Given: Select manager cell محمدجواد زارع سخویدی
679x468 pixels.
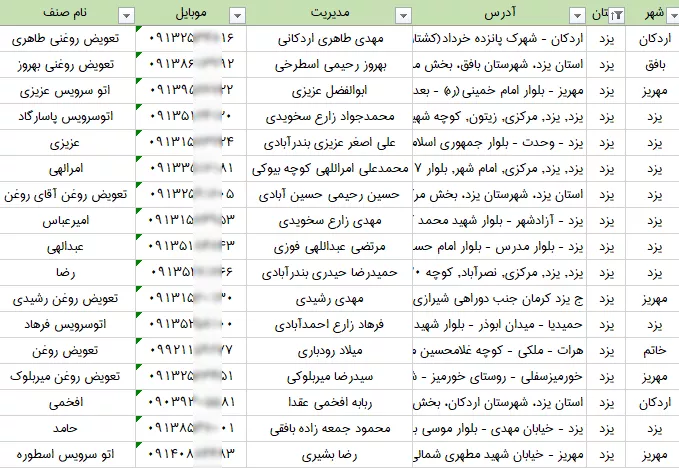Looking at the screenshot, I should pos(330,117).
